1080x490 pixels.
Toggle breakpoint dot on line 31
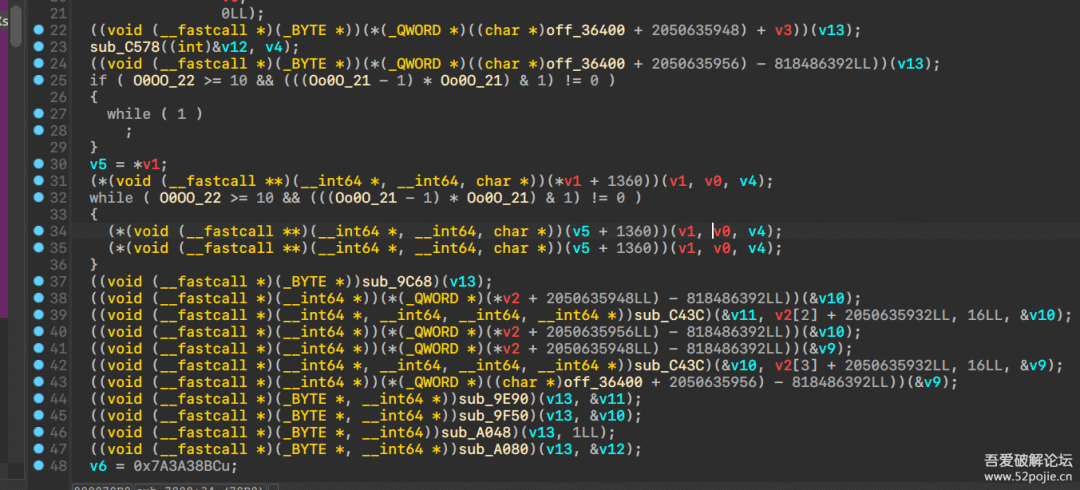click(x=38, y=181)
